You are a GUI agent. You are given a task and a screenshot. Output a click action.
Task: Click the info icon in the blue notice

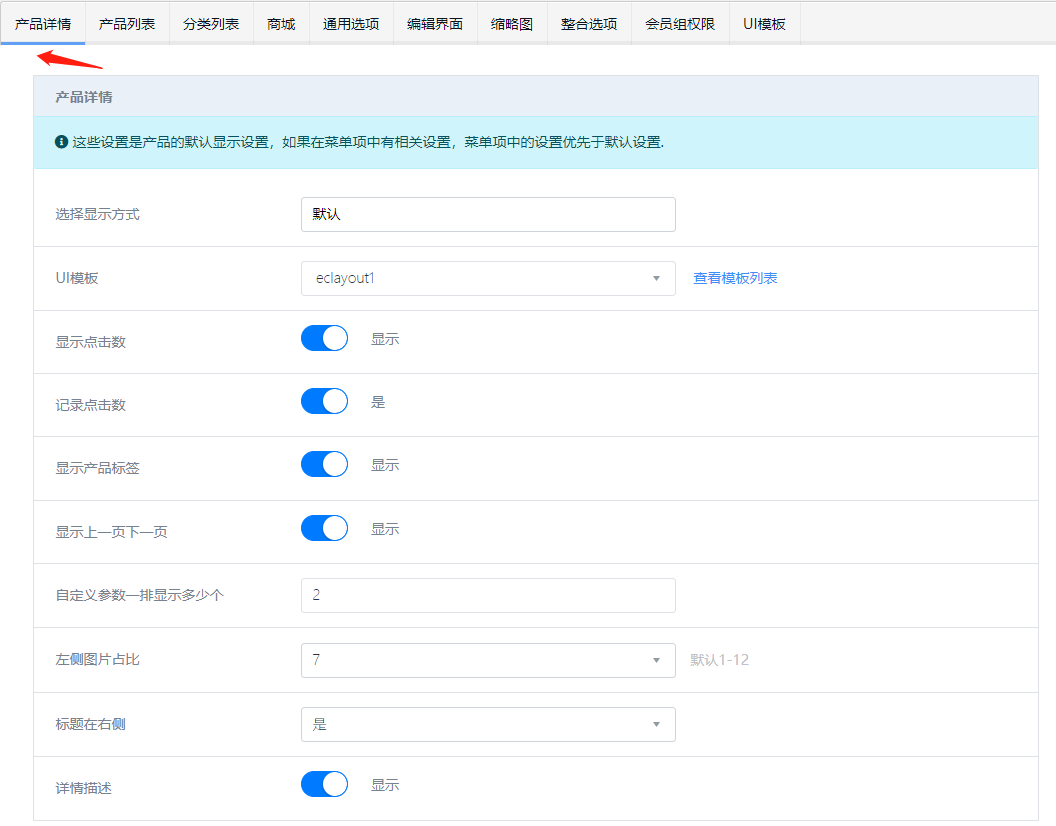pyautogui.click(x=62, y=142)
